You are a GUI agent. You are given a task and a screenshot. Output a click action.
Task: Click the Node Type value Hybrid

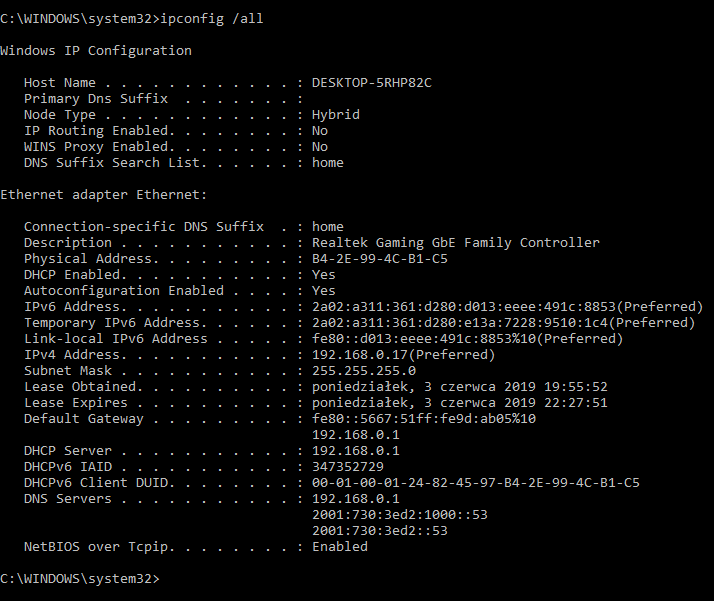coord(336,115)
